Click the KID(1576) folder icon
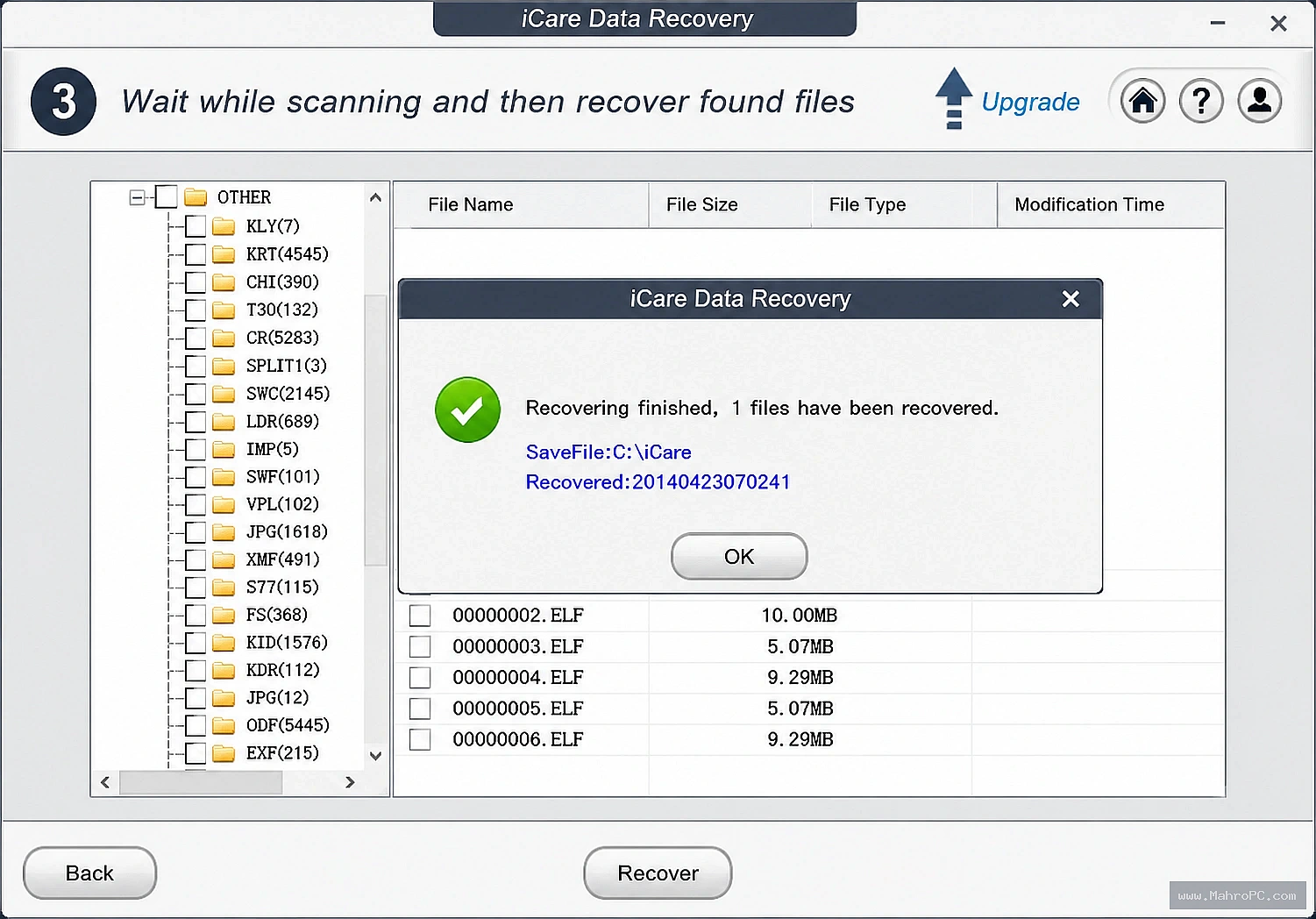The image size is (1316, 919). pyautogui.click(x=224, y=643)
